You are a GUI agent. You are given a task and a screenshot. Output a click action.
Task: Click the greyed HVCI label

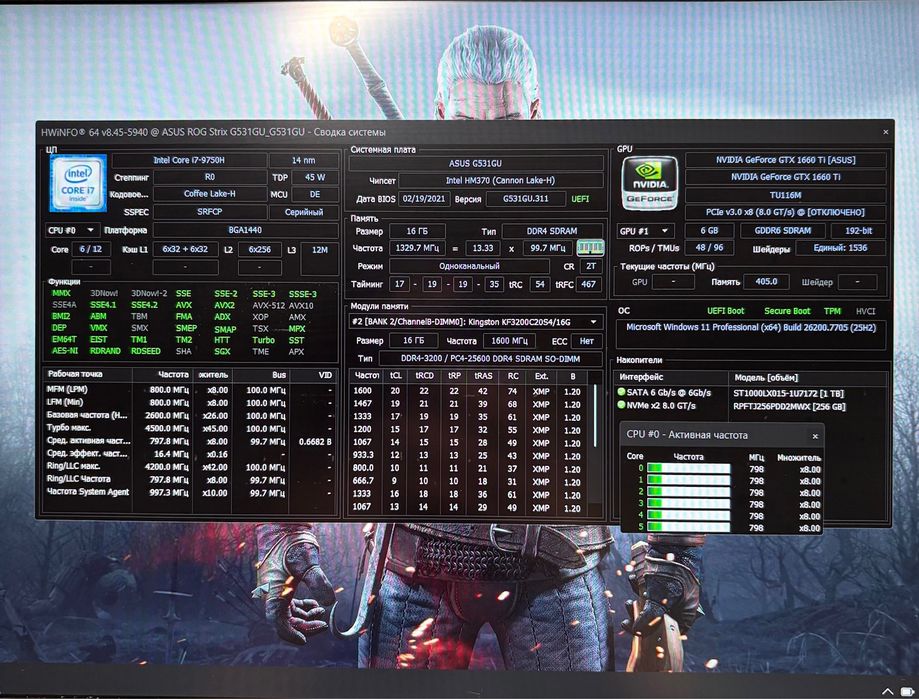[865, 311]
